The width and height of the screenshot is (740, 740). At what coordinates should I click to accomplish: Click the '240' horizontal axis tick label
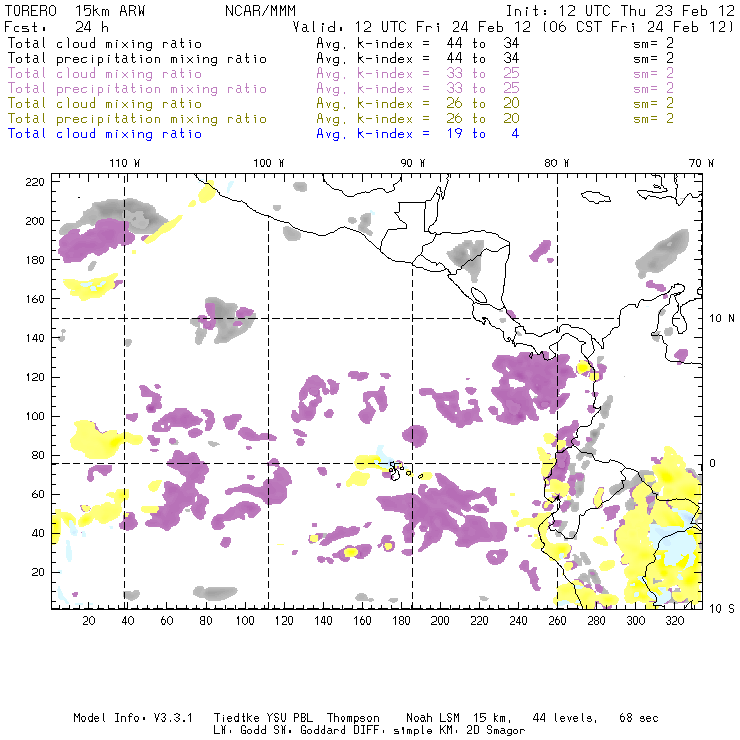coord(518,621)
